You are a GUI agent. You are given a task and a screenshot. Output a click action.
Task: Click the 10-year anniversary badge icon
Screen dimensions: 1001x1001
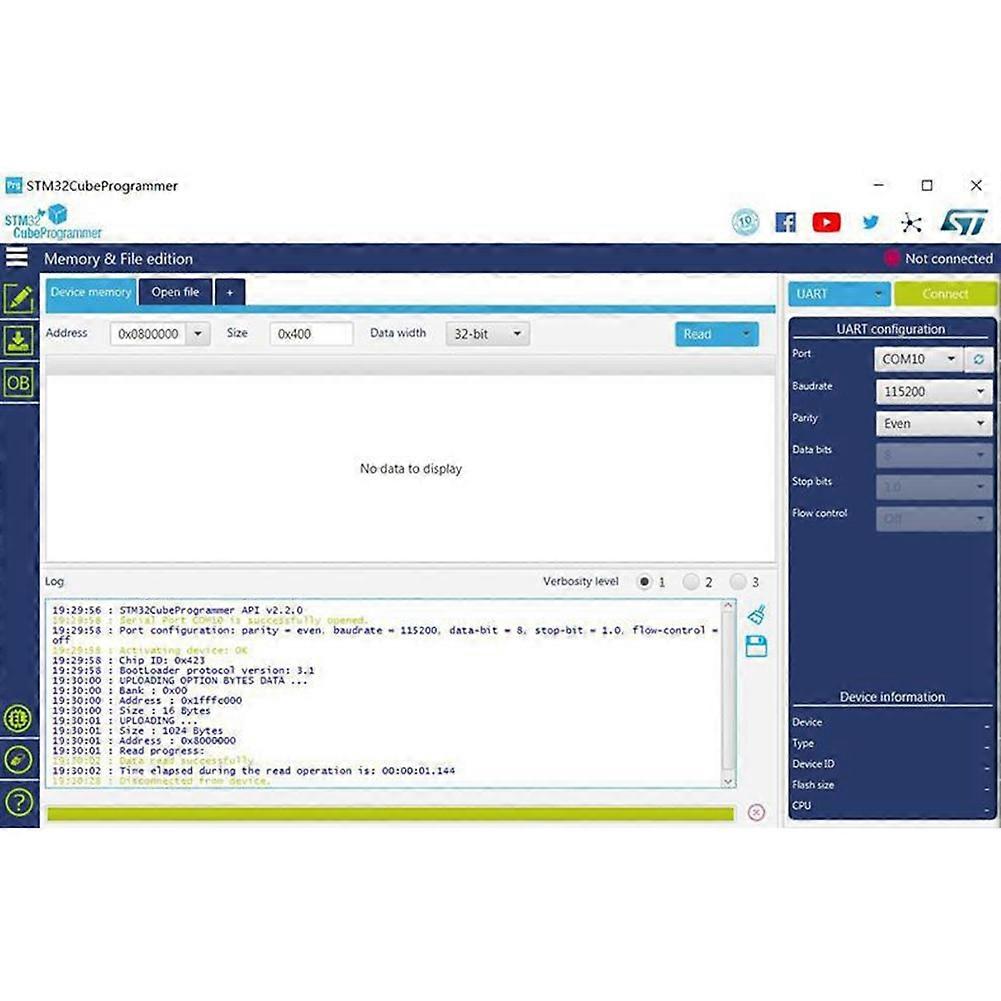pos(745,222)
